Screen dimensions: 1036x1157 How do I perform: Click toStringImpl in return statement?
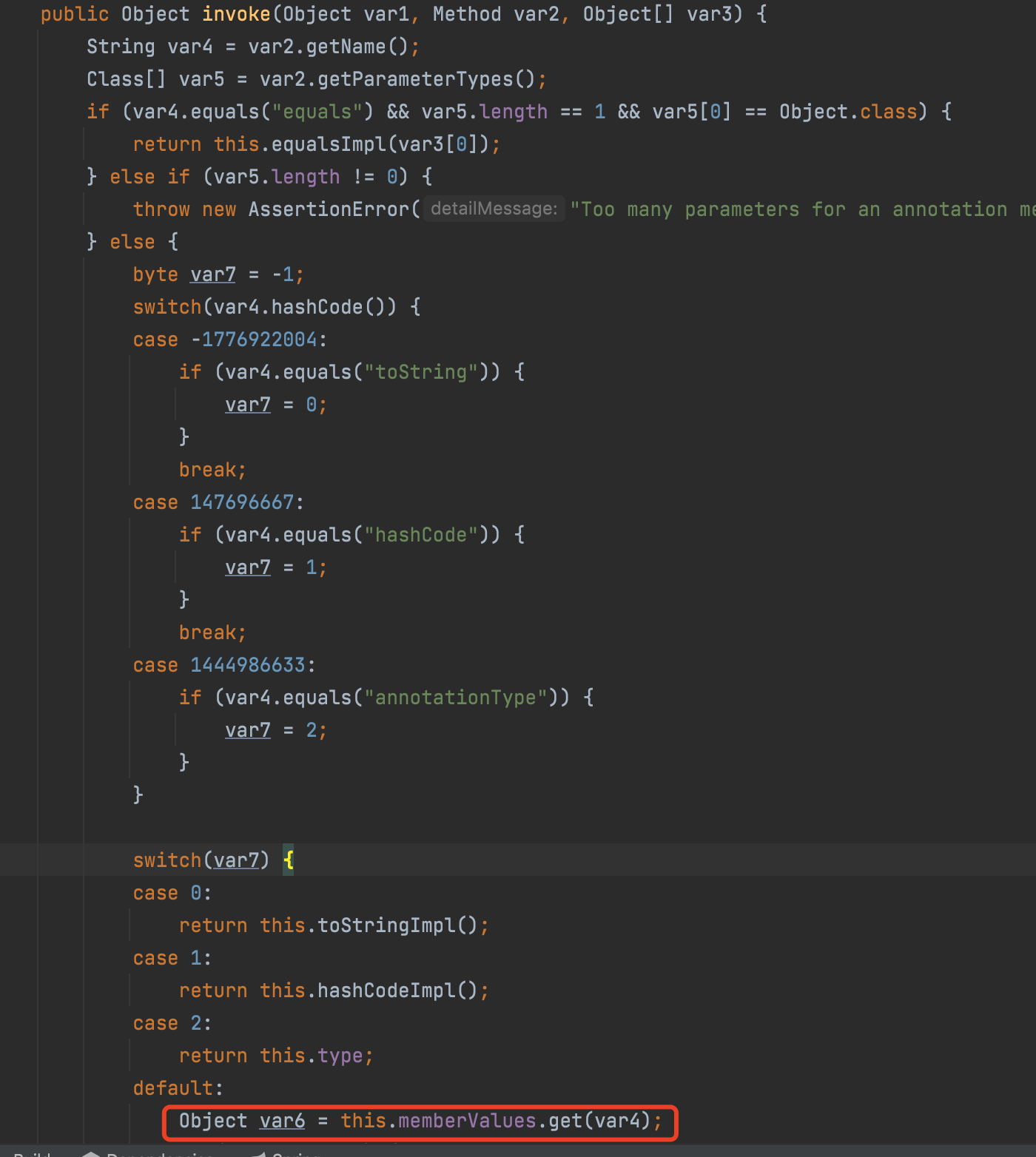(x=386, y=925)
